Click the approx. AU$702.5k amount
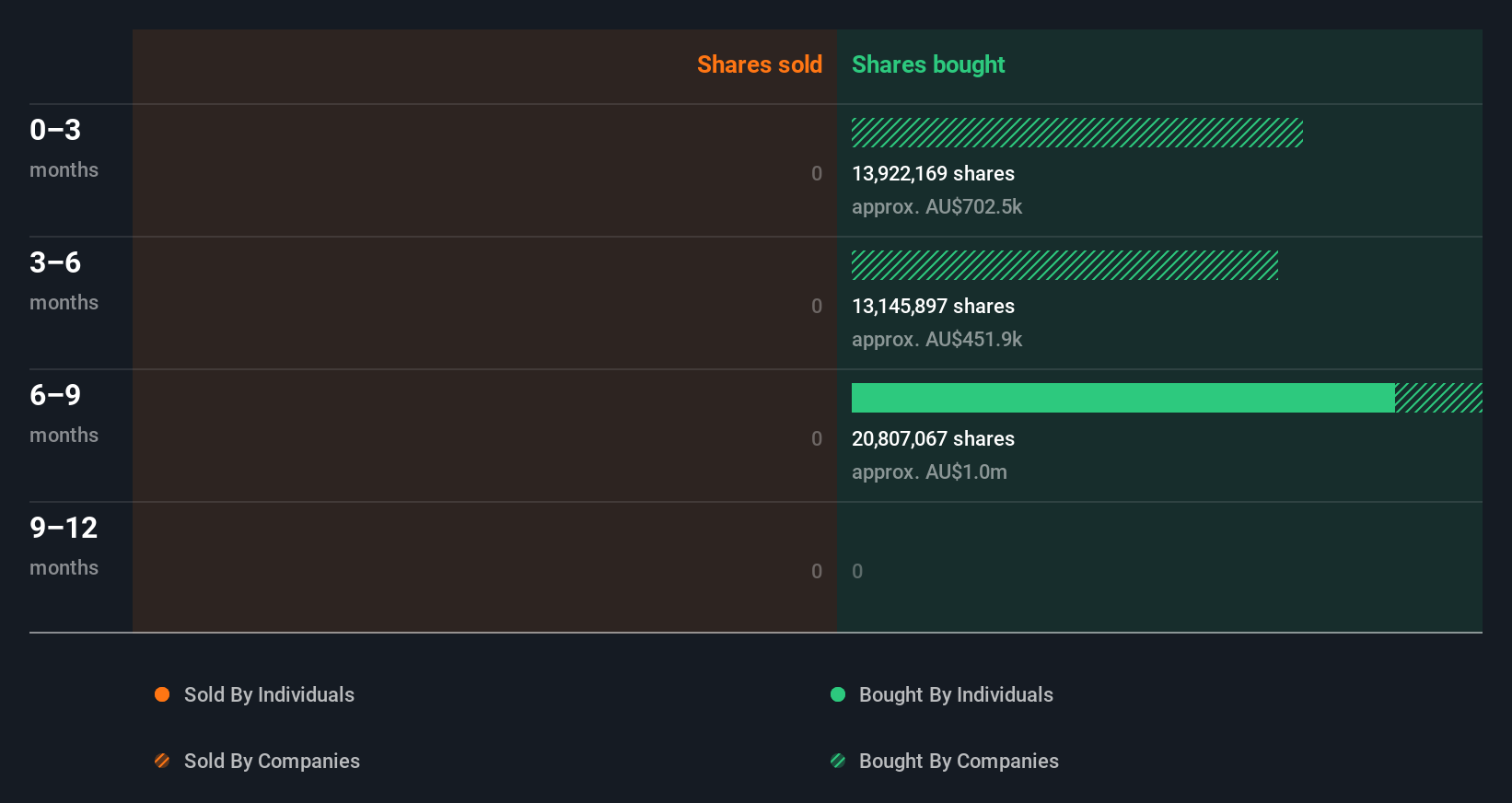 (936, 206)
